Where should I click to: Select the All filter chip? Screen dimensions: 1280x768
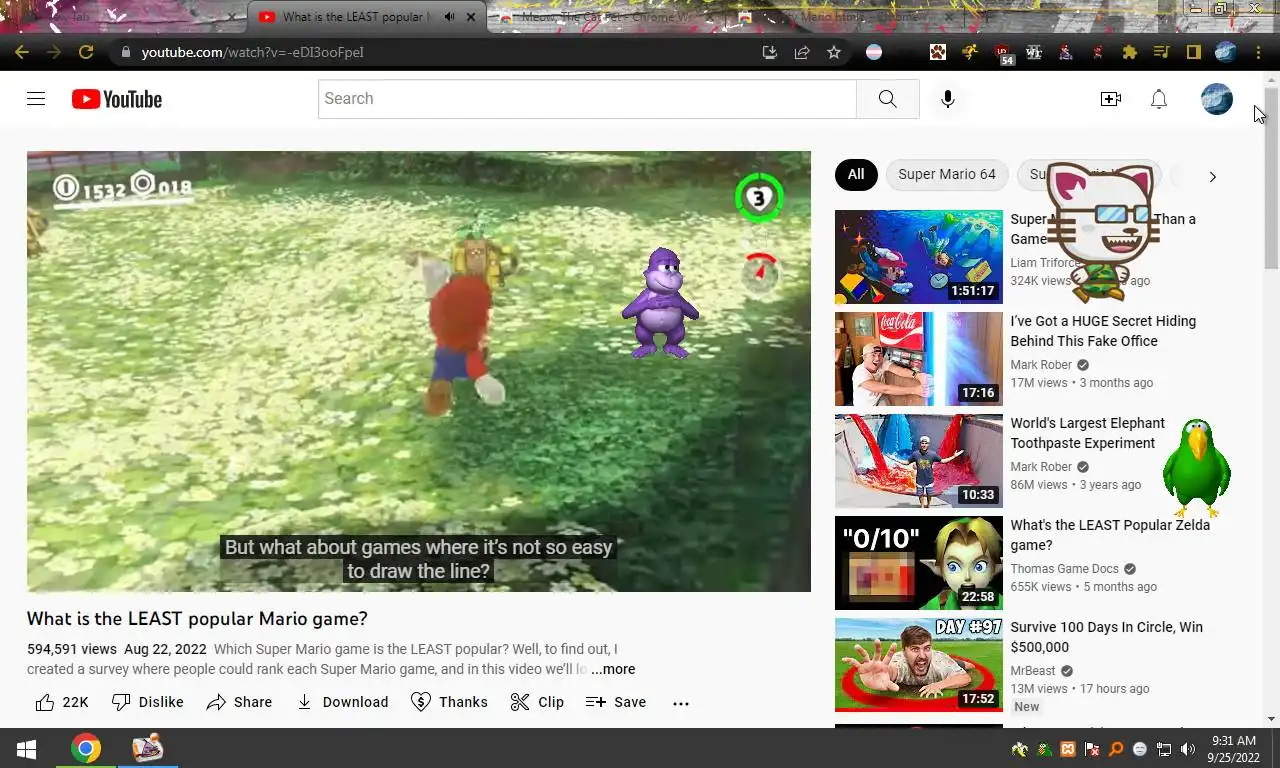click(x=856, y=174)
